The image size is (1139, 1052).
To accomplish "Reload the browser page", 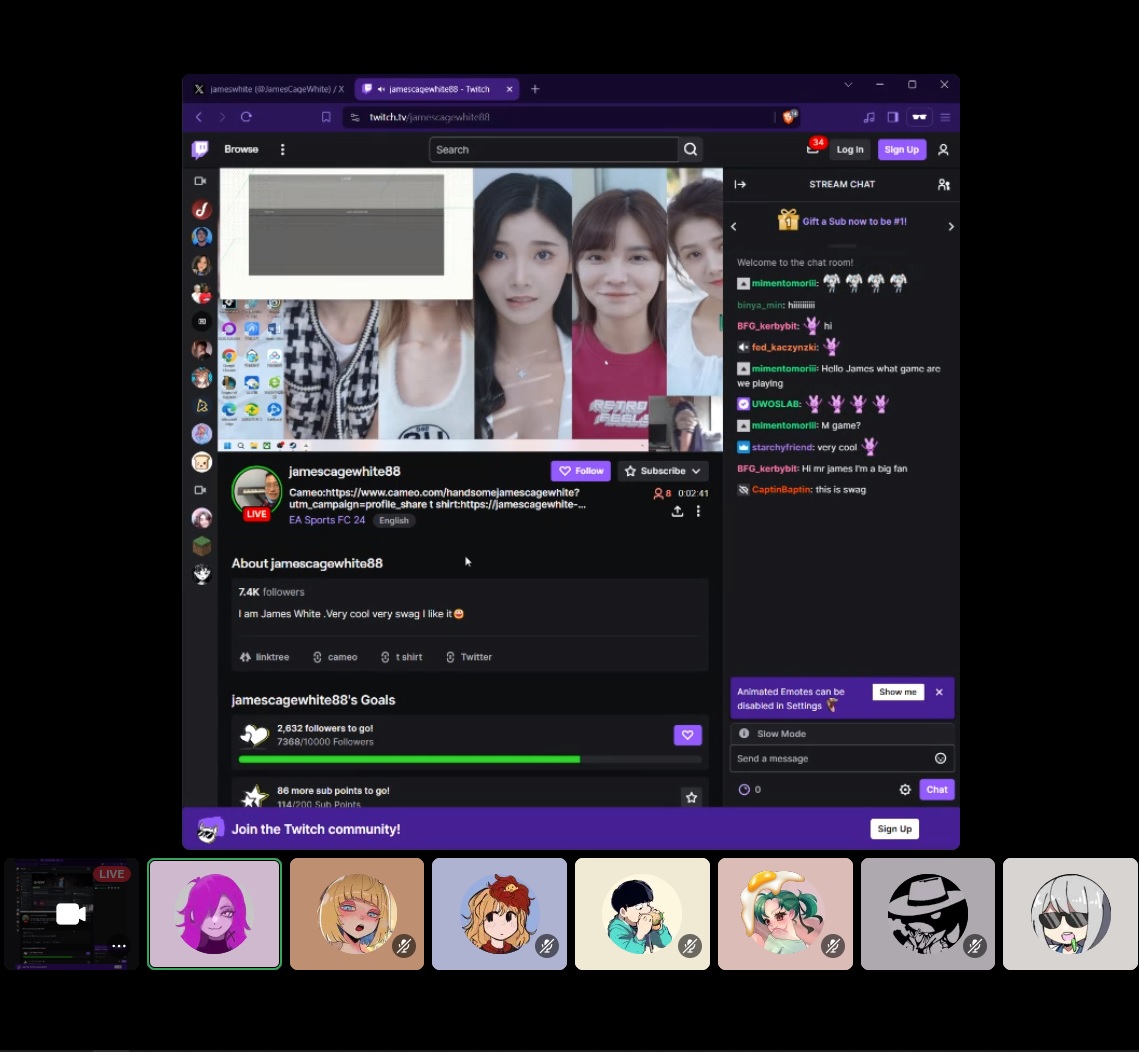I will (246, 117).
